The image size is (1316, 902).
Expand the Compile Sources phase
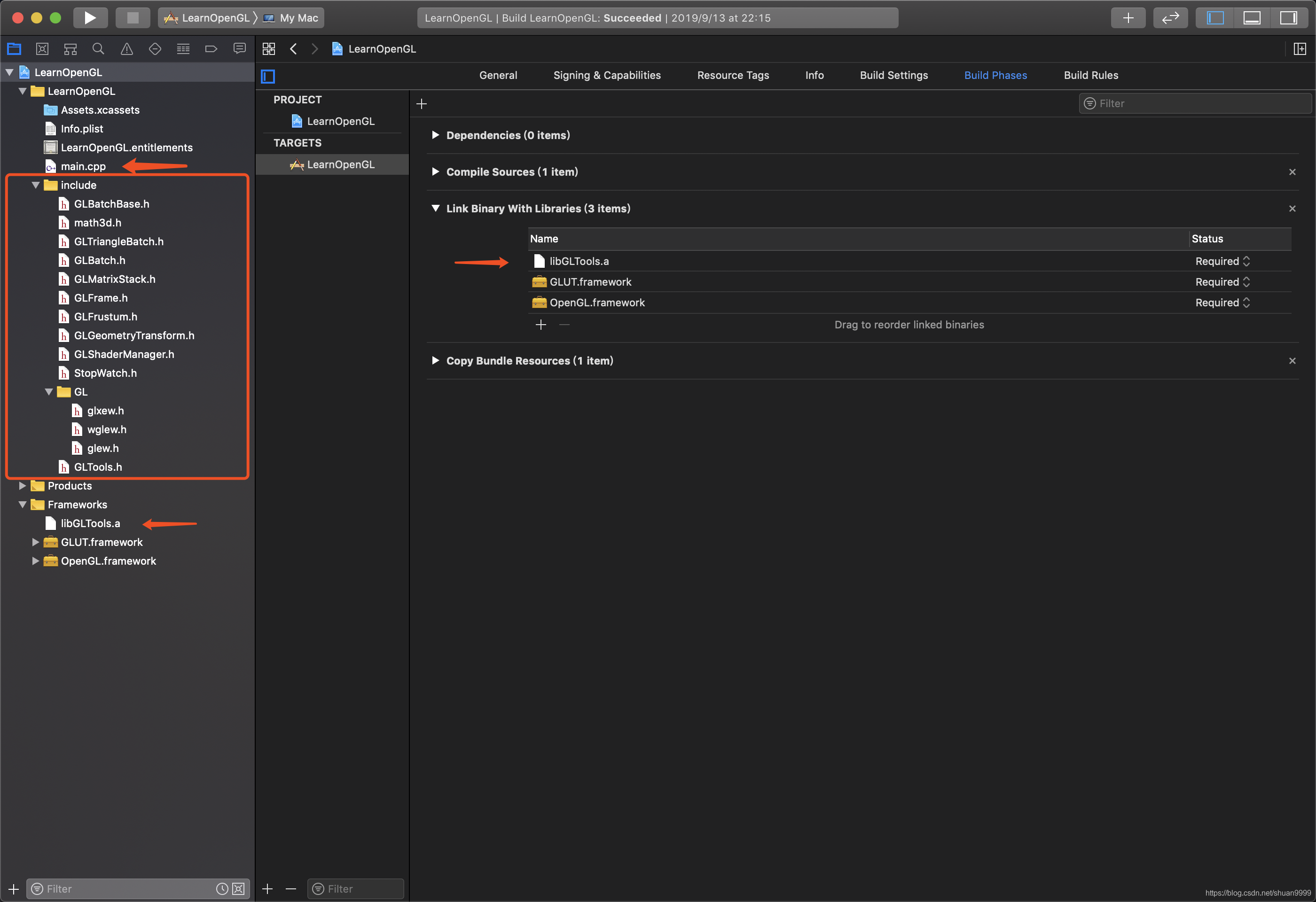(x=435, y=171)
